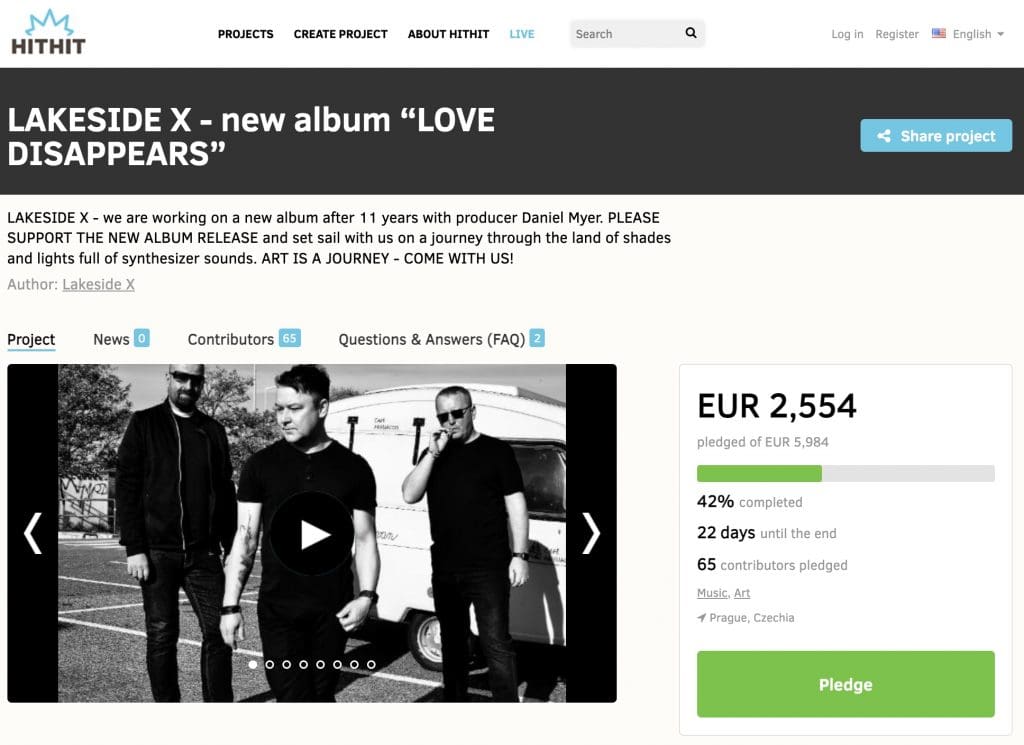
Task: Go to the previous slide arrow
Action: (x=33, y=533)
